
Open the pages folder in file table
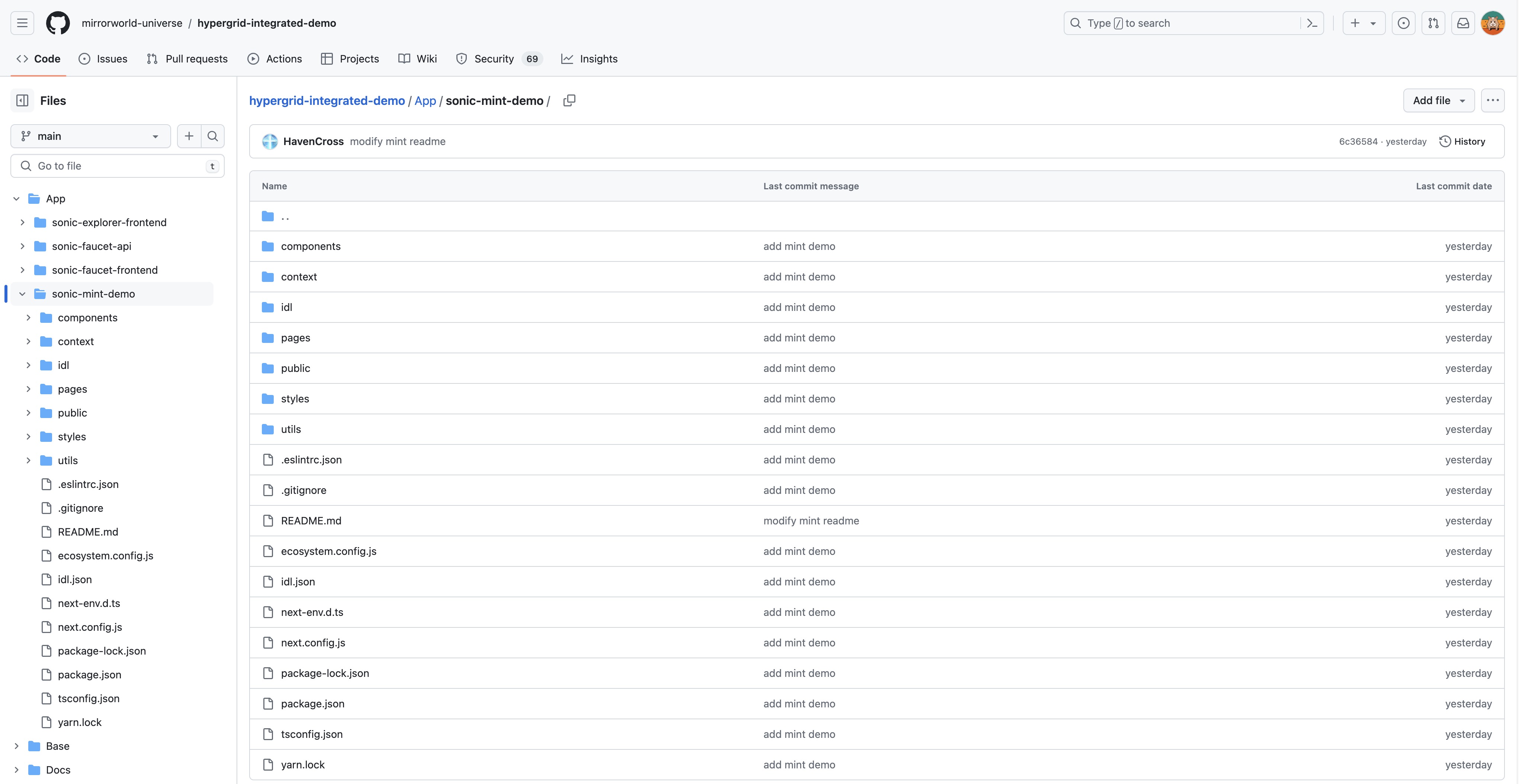click(x=295, y=338)
